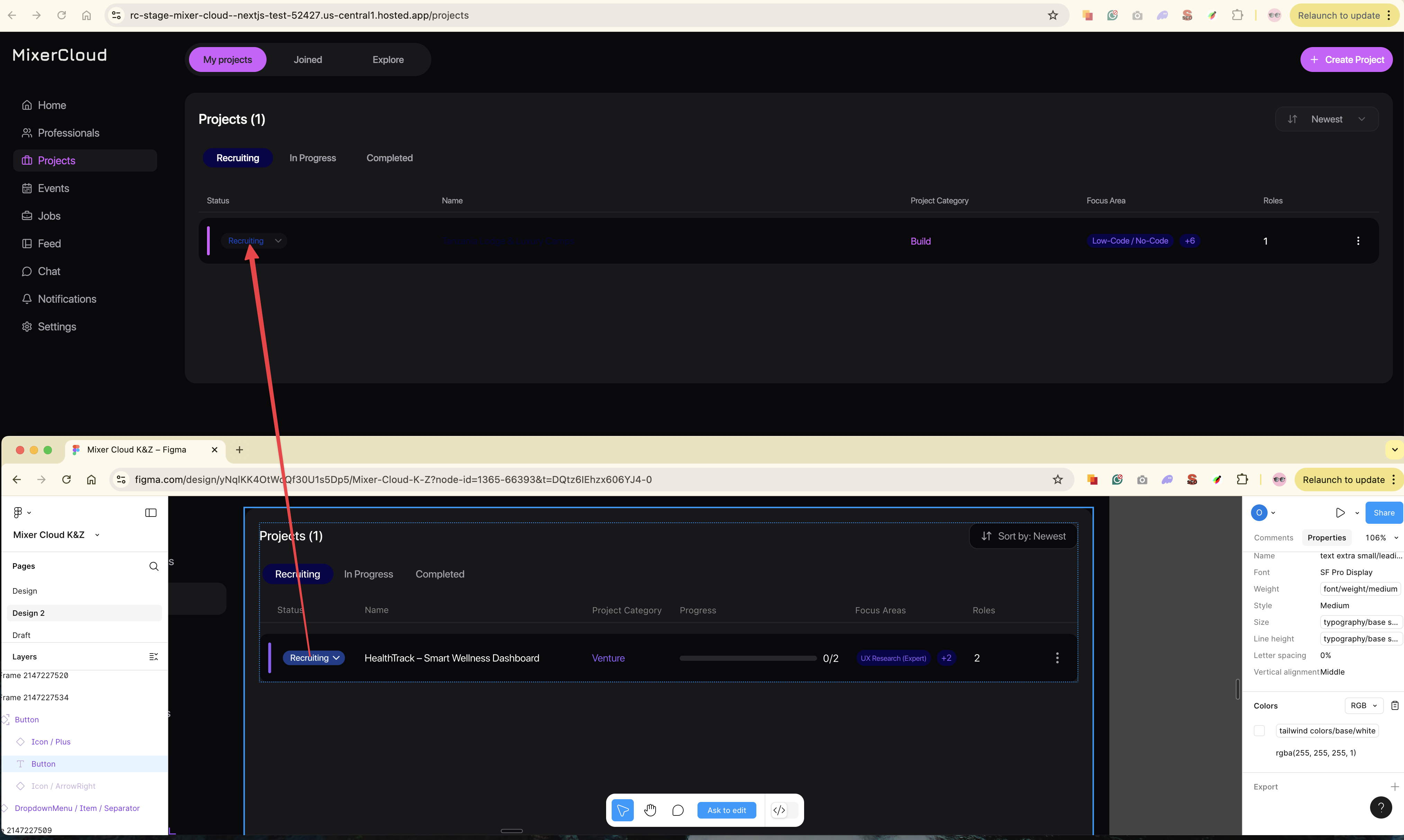
Task: Select the Figma Comment tool
Action: point(678,810)
